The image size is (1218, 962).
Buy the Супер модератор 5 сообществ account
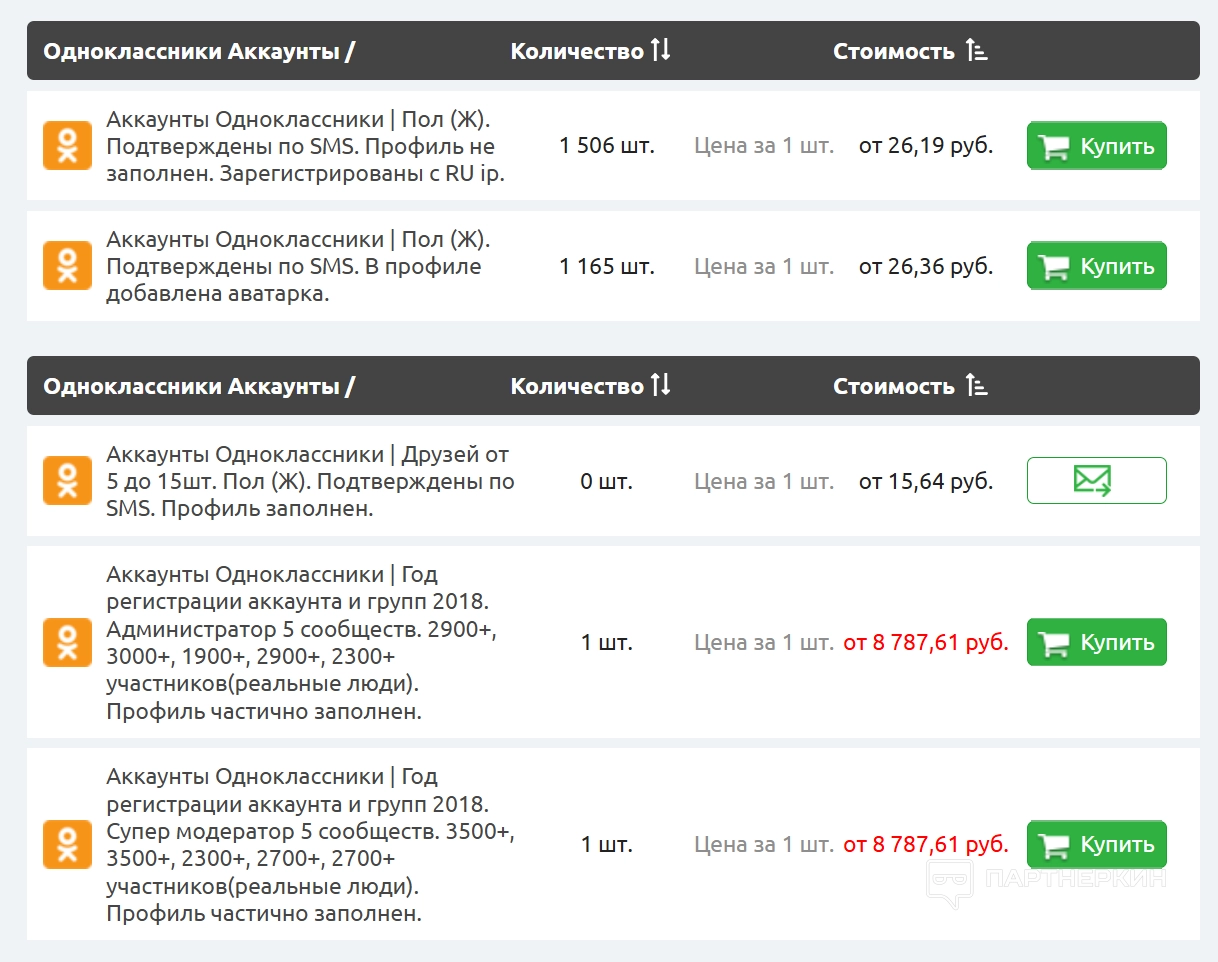click(1096, 844)
